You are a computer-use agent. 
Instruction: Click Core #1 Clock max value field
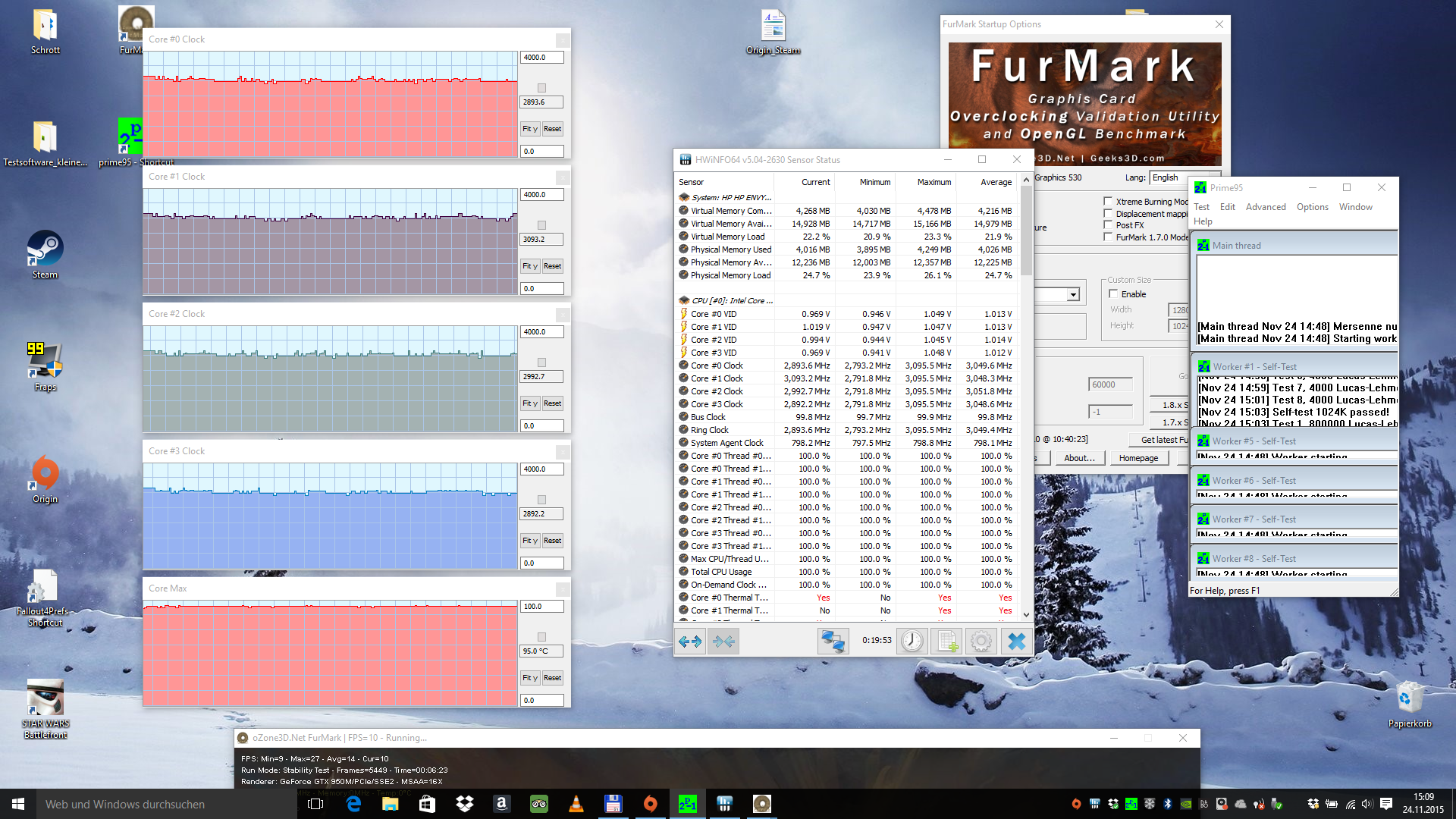[x=541, y=195]
